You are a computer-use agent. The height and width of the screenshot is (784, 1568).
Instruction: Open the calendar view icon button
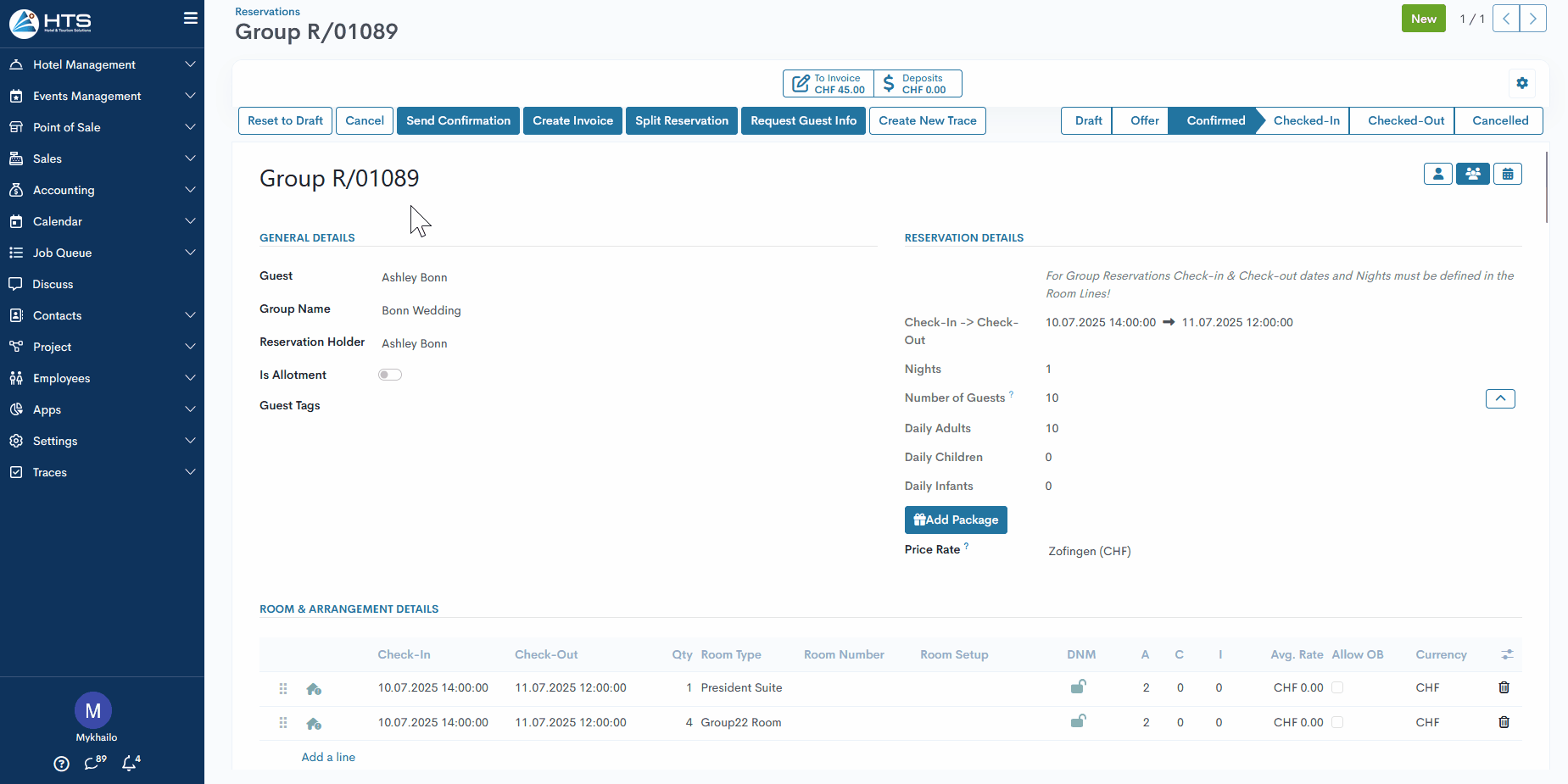(x=1507, y=174)
